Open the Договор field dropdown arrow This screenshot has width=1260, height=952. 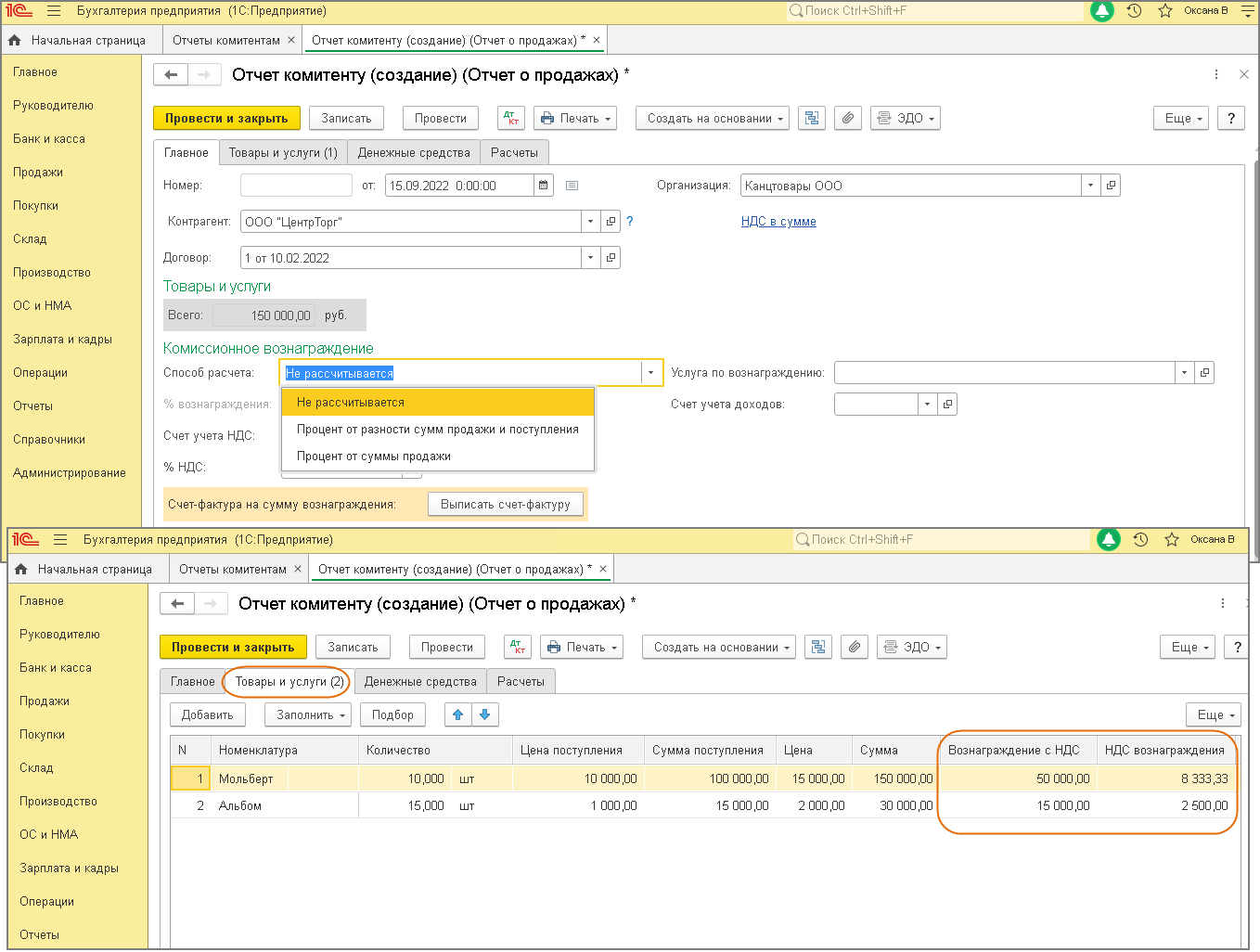coord(591,258)
